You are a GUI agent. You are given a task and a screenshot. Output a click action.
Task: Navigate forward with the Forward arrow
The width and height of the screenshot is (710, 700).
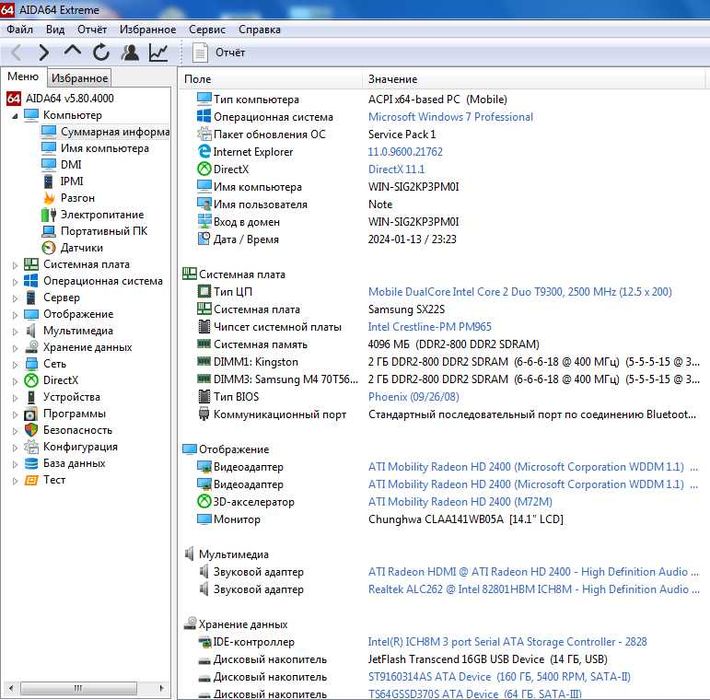click(44, 53)
